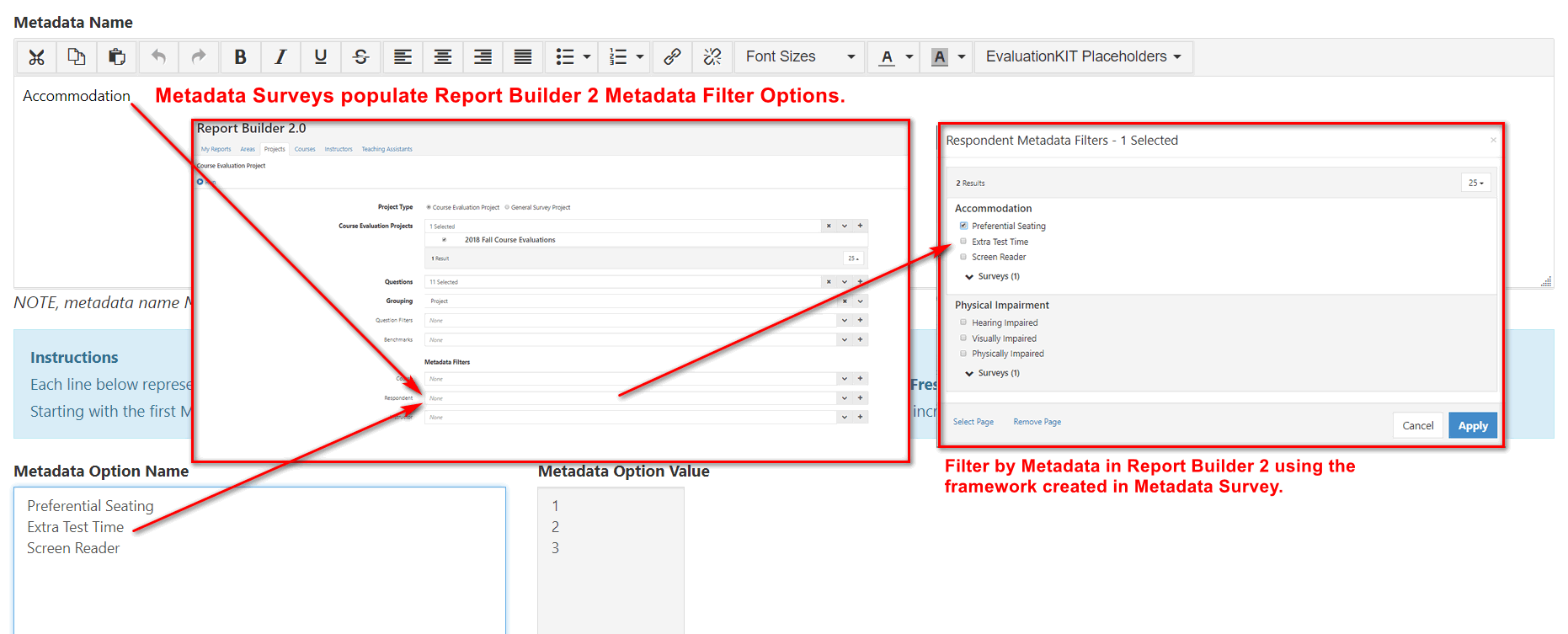The width and height of the screenshot is (1568, 634).
Task: Insert a bullet list
Action: 565,57
